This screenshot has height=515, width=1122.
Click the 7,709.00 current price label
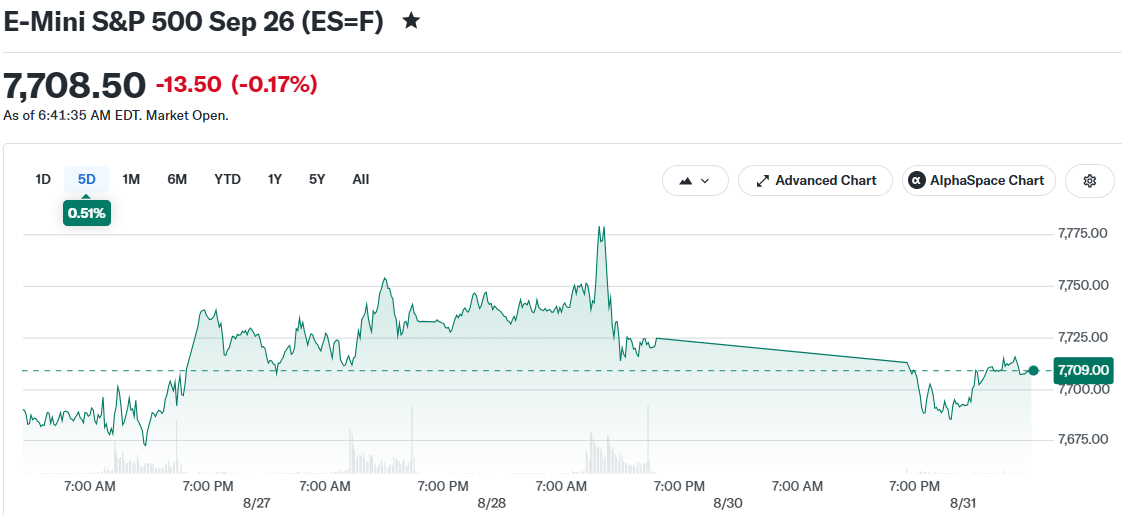(1083, 371)
